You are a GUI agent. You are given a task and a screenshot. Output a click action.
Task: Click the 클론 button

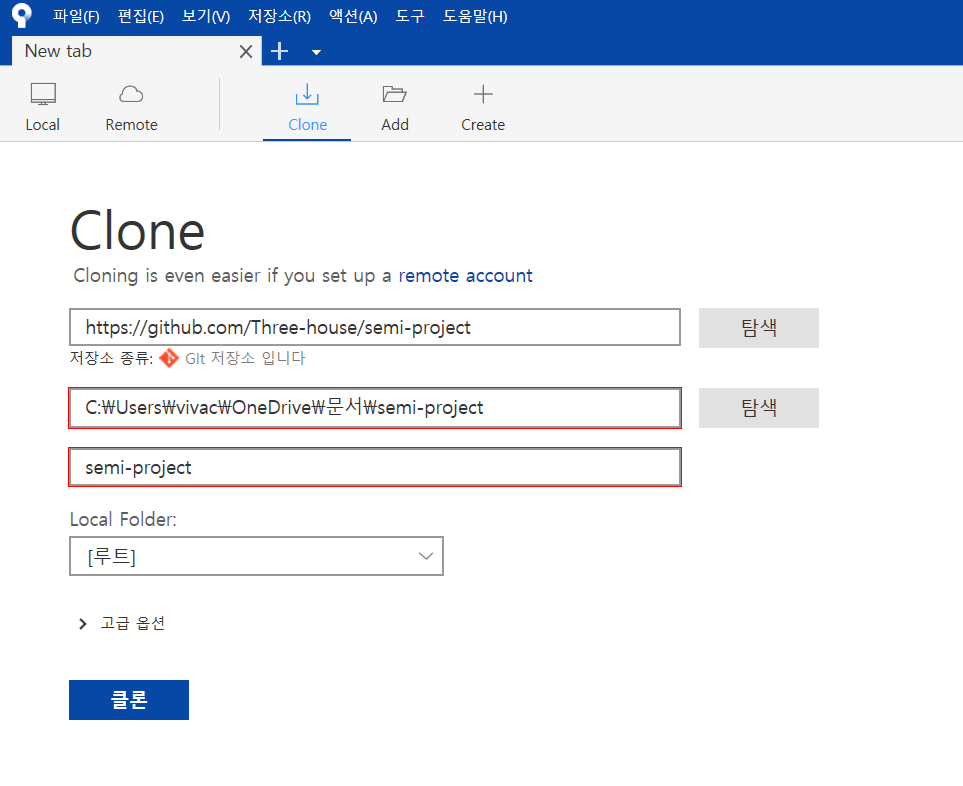point(129,699)
